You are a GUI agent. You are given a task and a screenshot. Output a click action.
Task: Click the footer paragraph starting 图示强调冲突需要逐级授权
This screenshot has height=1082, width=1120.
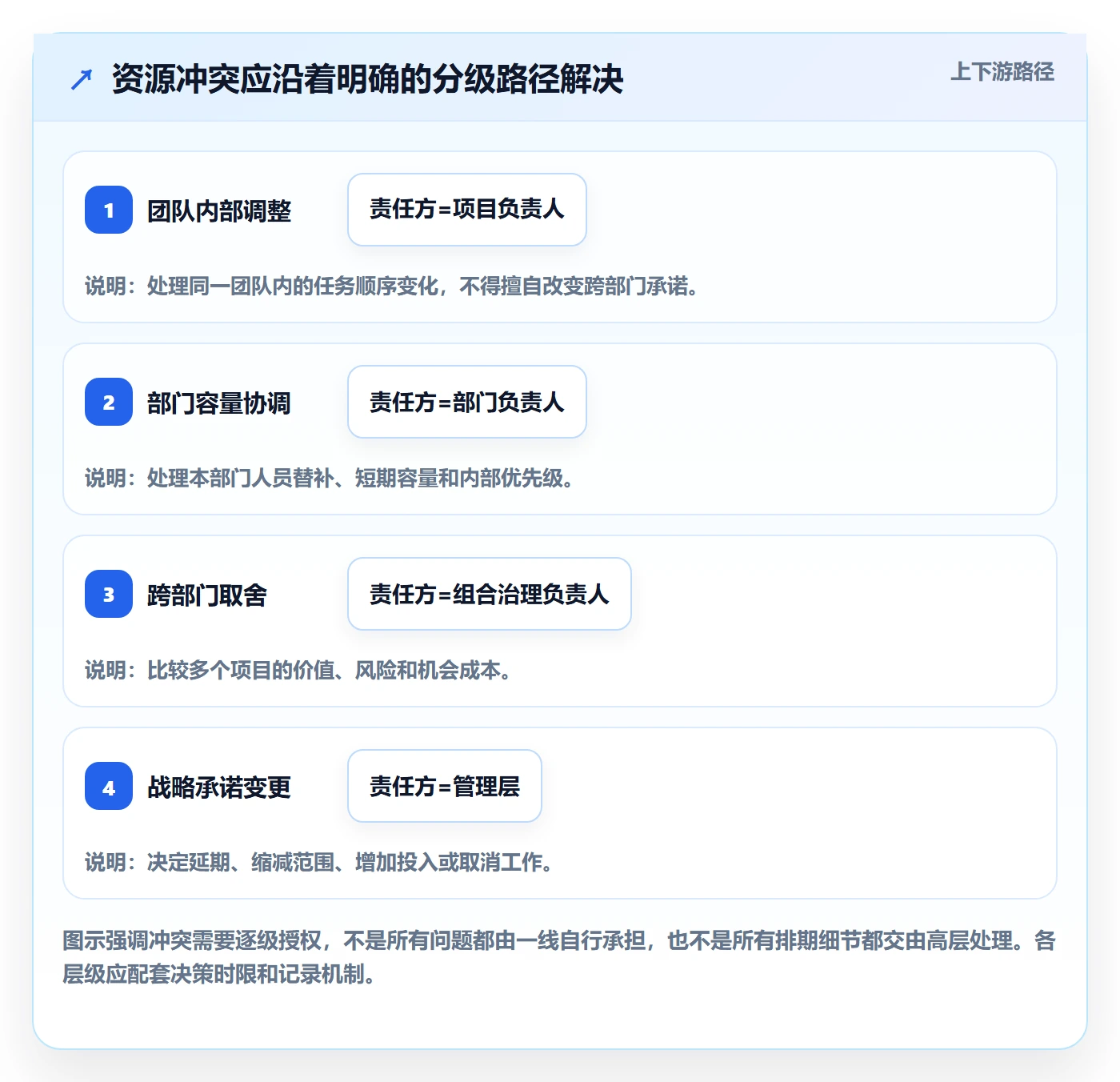tap(559, 957)
